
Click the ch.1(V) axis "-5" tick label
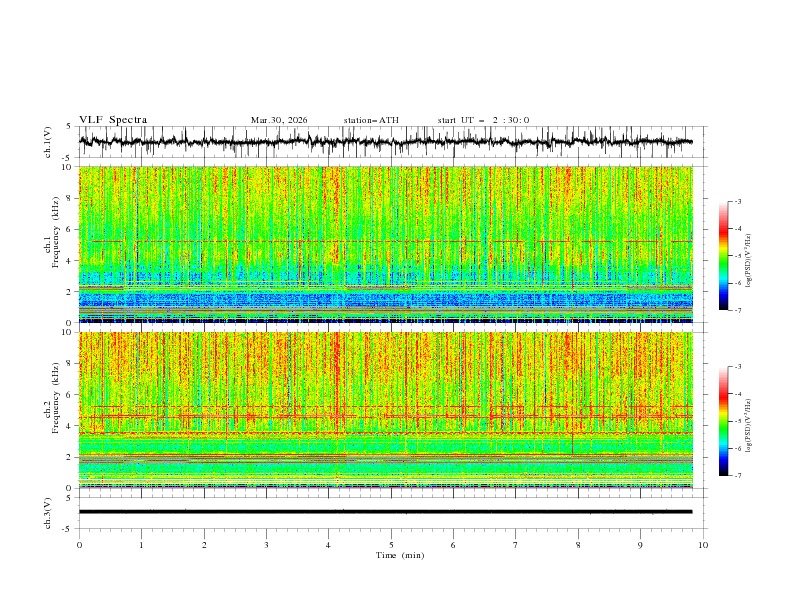coord(68,158)
